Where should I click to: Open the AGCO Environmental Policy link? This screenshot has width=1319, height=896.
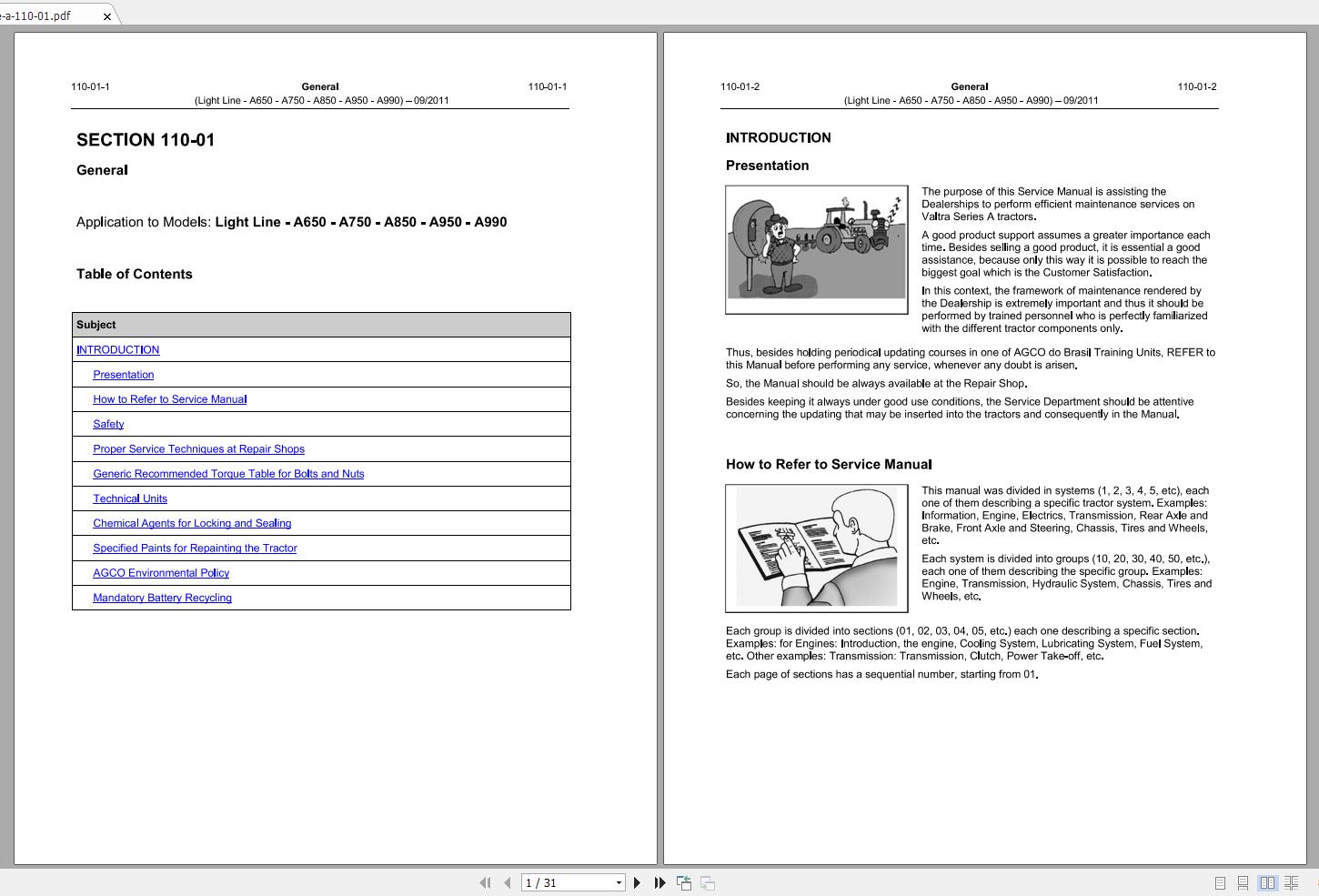tap(161, 573)
